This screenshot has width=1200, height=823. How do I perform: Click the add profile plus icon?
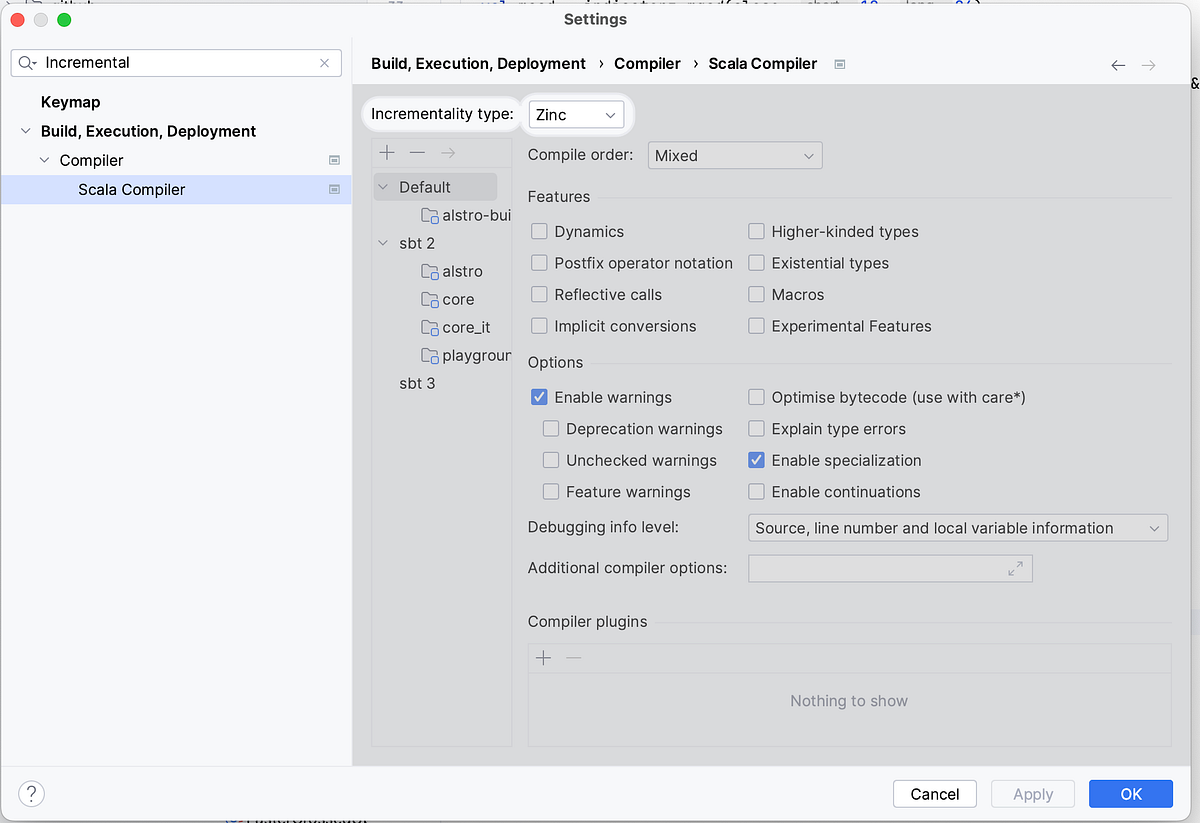pos(387,152)
